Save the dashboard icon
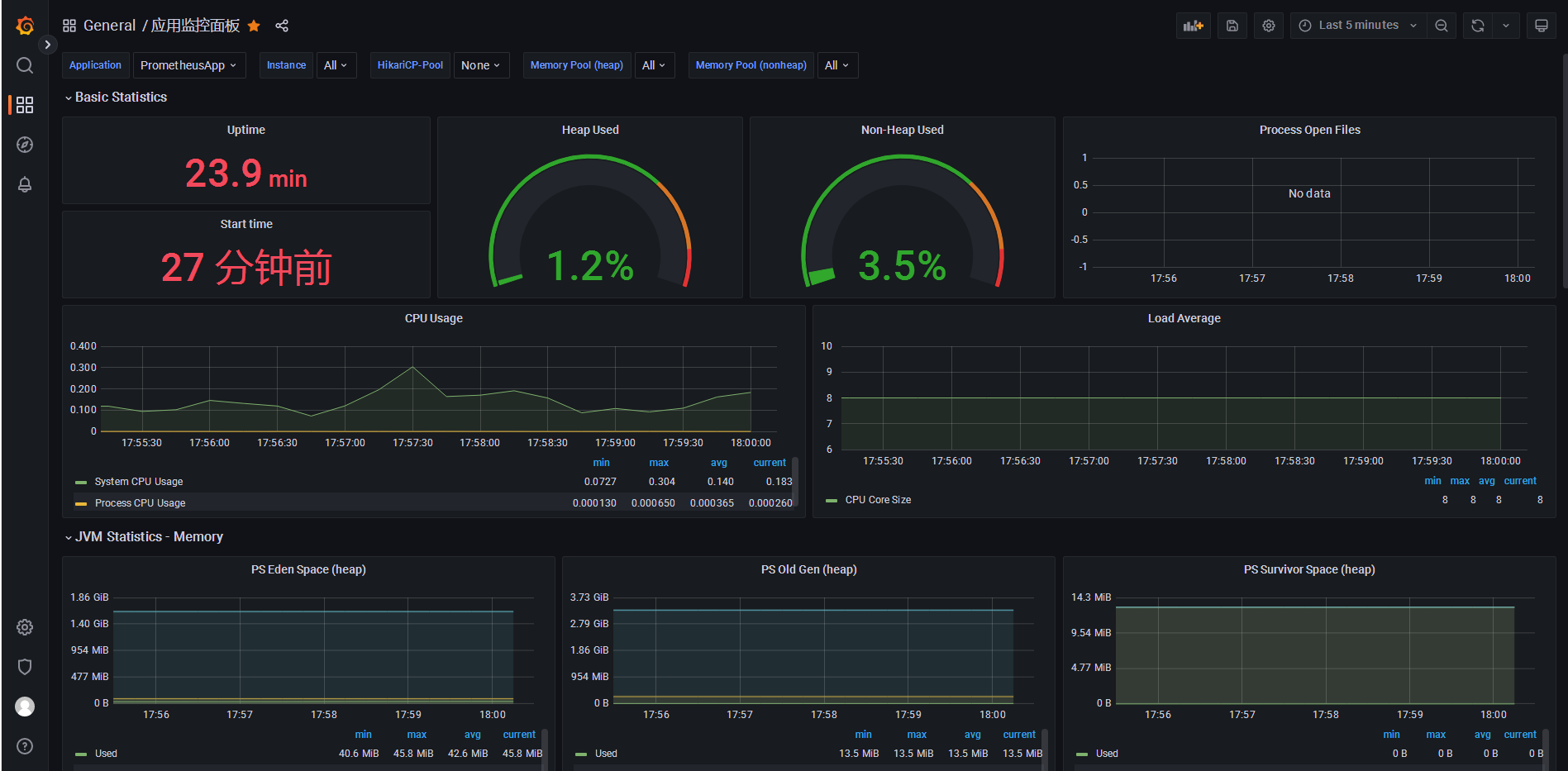The image size is (1568, 771). coord(1232,26)
